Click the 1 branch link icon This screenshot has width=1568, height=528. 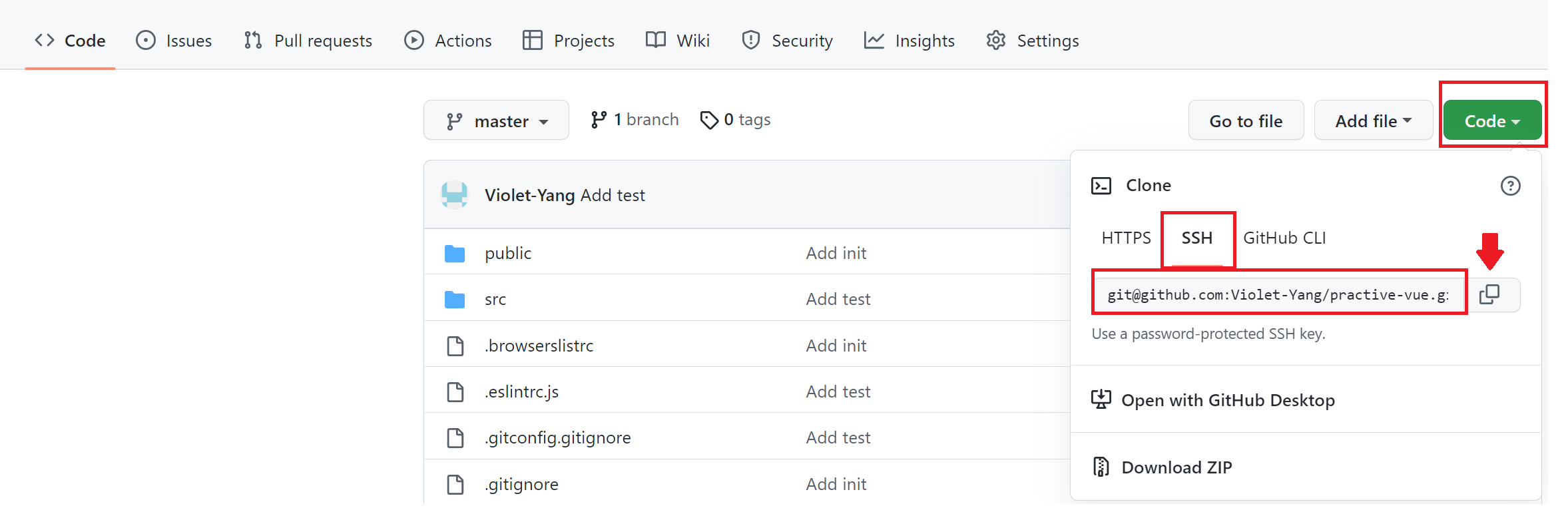pos(599,120)
